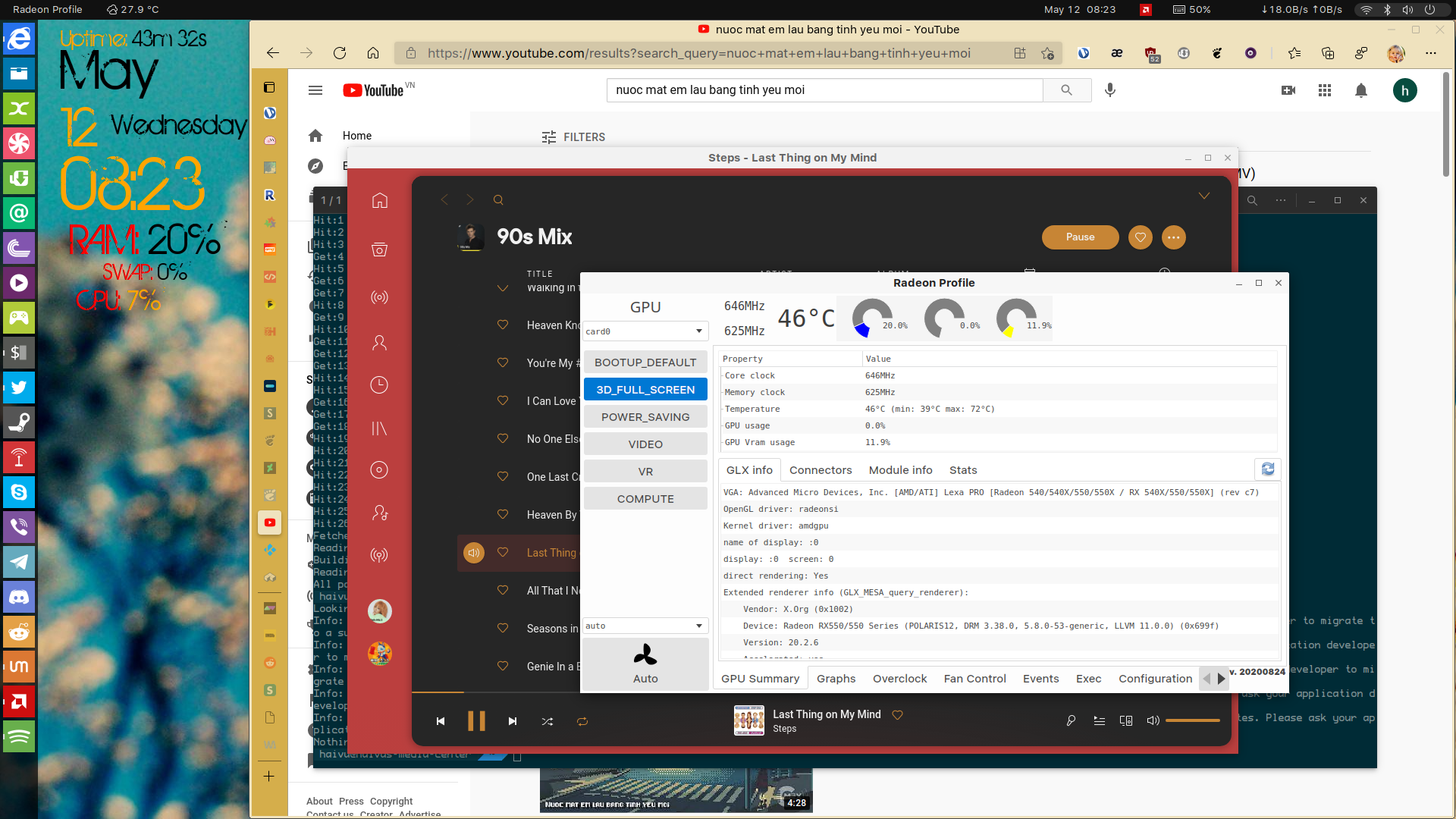Select the POWER_SAVING power profile
The image size is (1456, 819).
(x=645, y=417)
